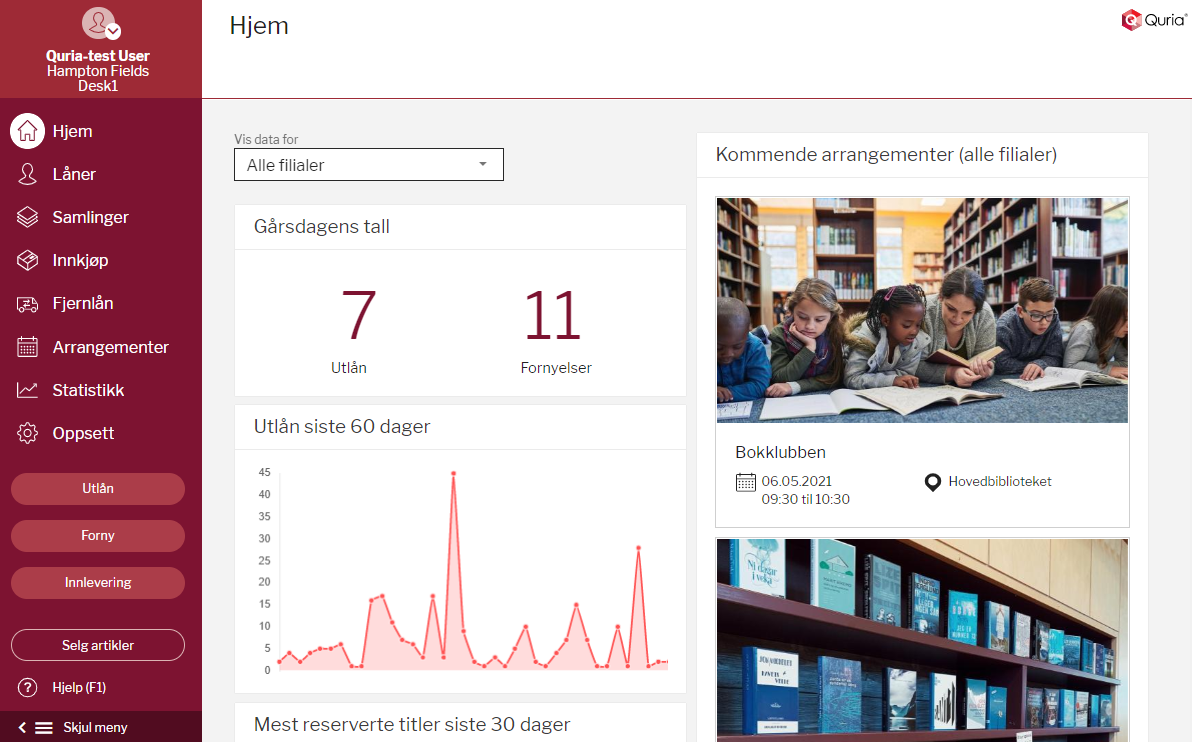Click the Desk1 label under the user name
1192x742 pixels.
coord(98,86)
